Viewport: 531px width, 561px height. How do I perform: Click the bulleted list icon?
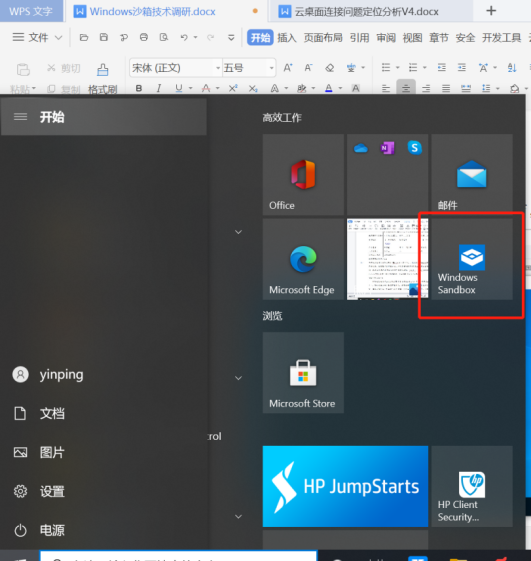[x=386, y=67]
